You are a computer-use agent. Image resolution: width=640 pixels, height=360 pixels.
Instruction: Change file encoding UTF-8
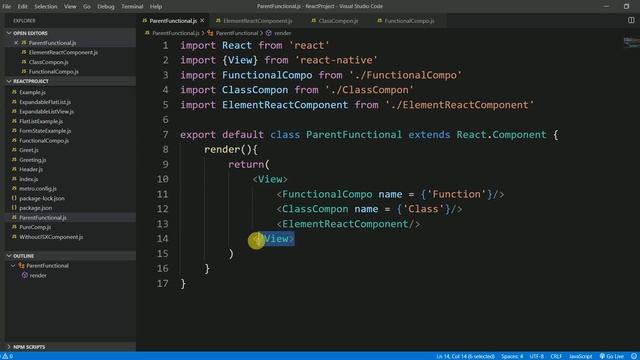[536, 356]
